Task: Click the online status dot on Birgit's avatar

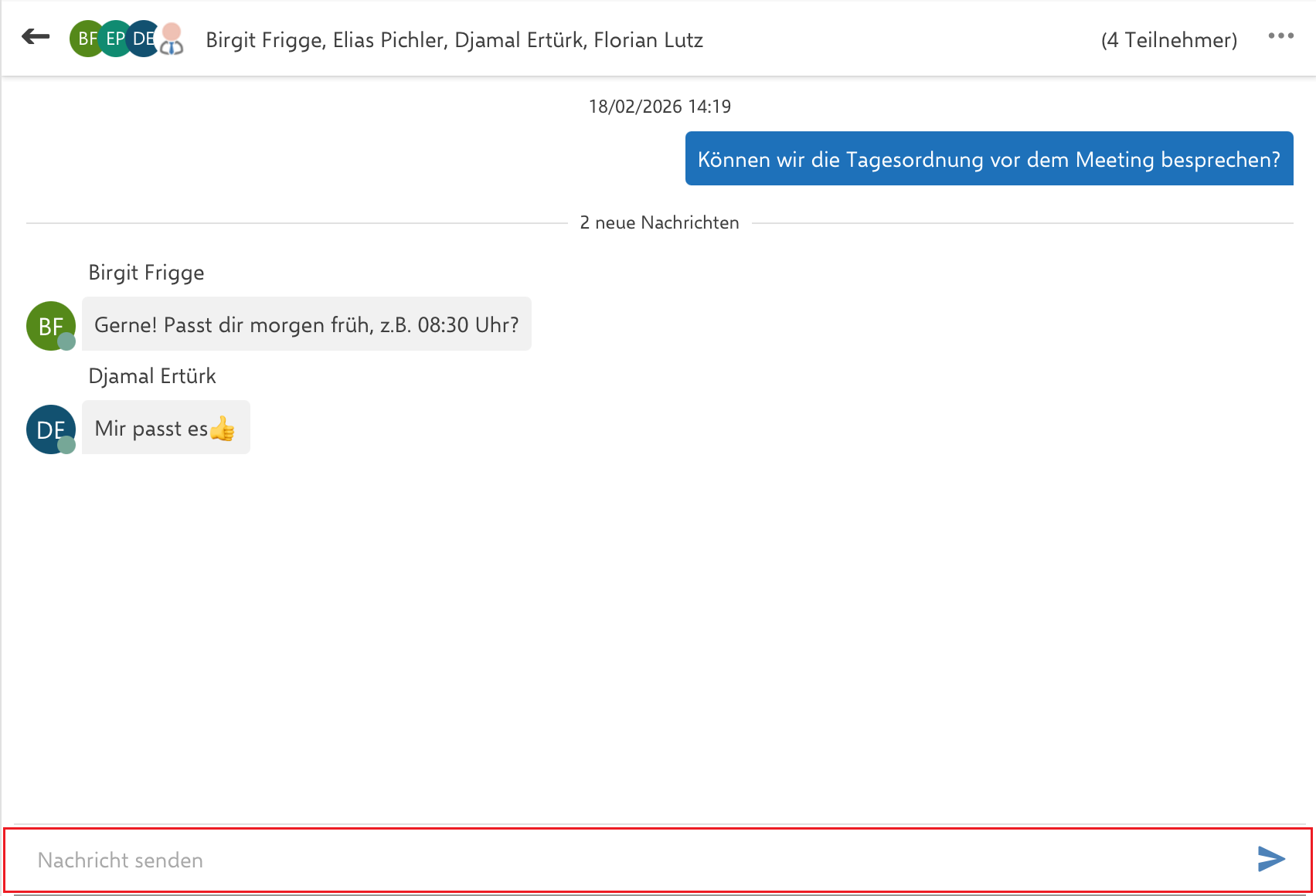Action: coord(67,341)
